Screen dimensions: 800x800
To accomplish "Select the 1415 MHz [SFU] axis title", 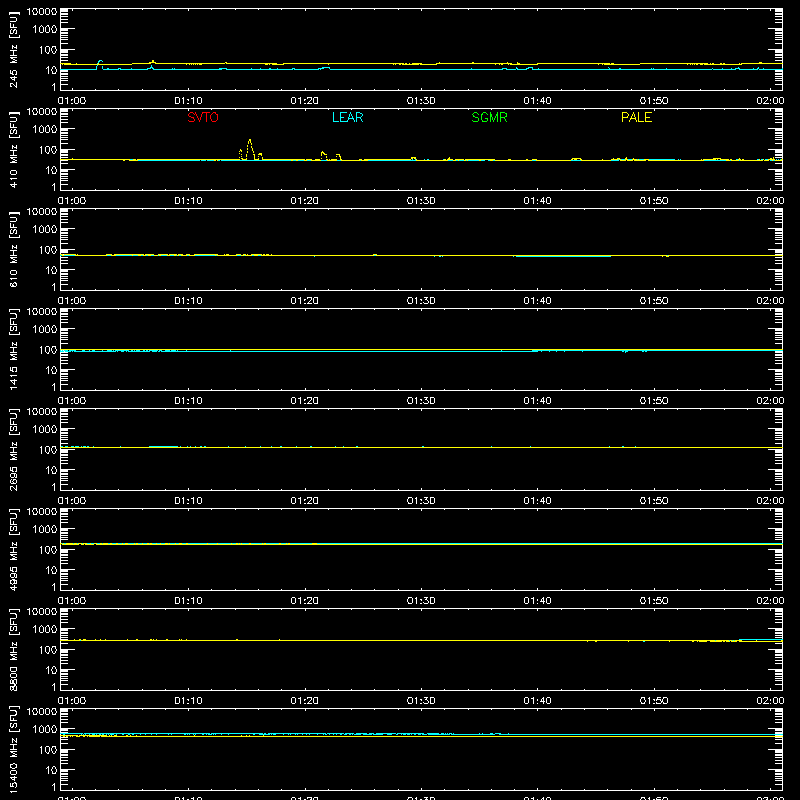I will 14,349.
